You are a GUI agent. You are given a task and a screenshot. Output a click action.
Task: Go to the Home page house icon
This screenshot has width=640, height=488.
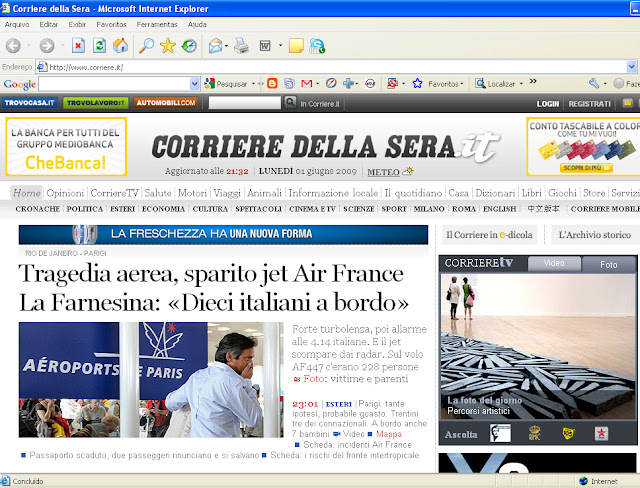point(120,45)
